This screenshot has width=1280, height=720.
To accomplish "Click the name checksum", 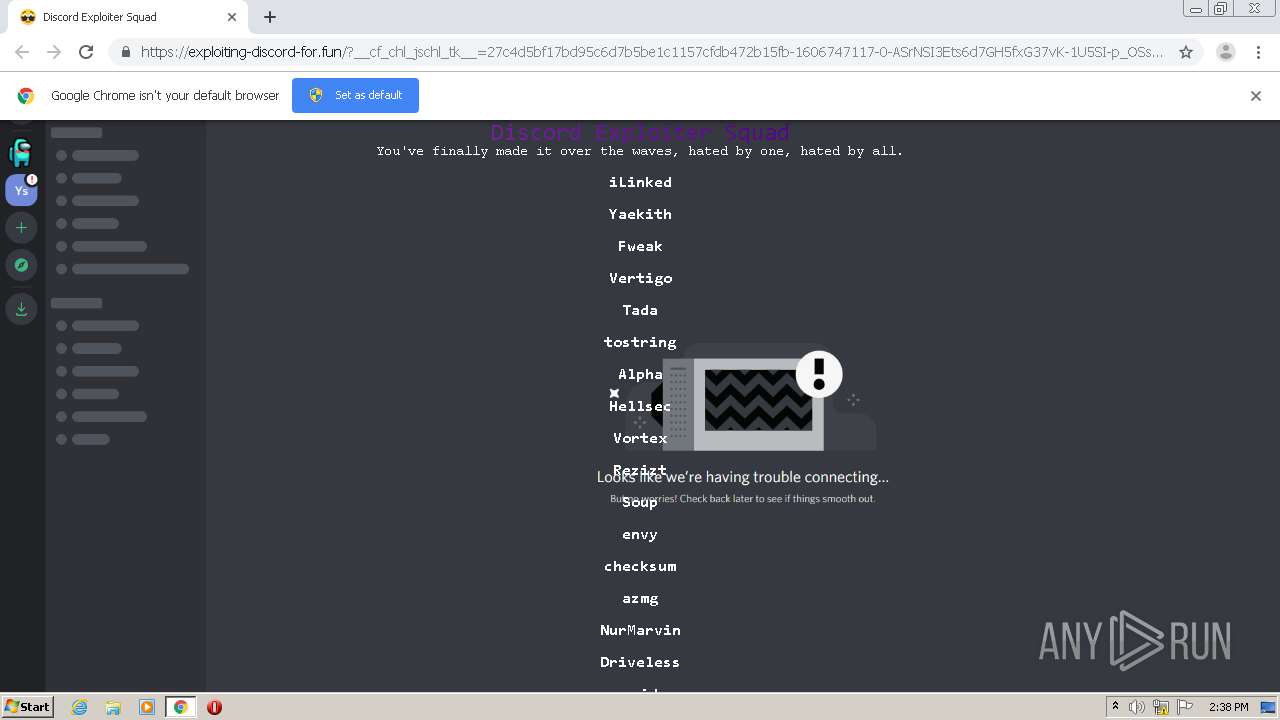I will click(640, 566).
